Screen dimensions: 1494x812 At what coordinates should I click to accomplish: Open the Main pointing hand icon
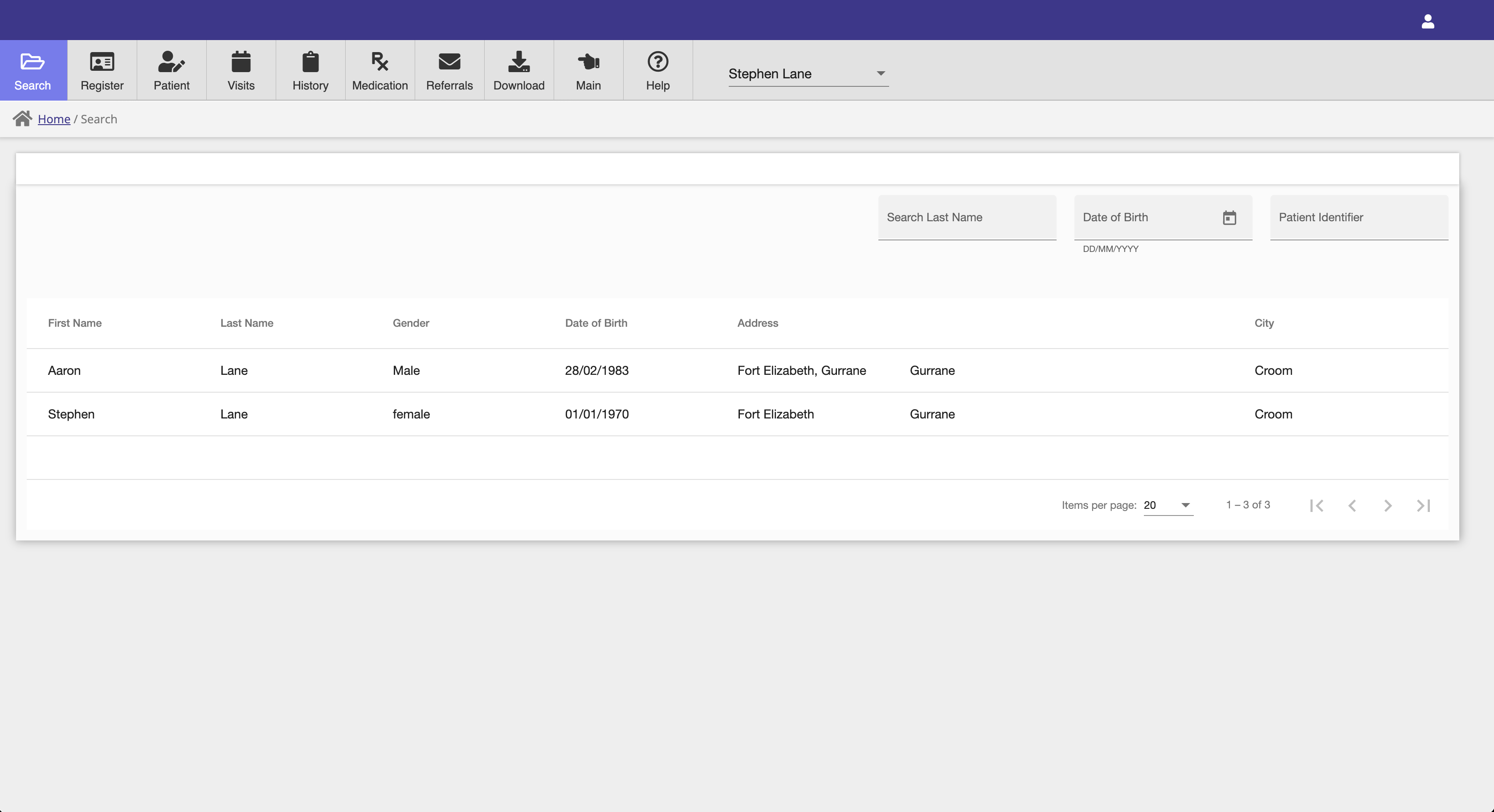[589, 61]
